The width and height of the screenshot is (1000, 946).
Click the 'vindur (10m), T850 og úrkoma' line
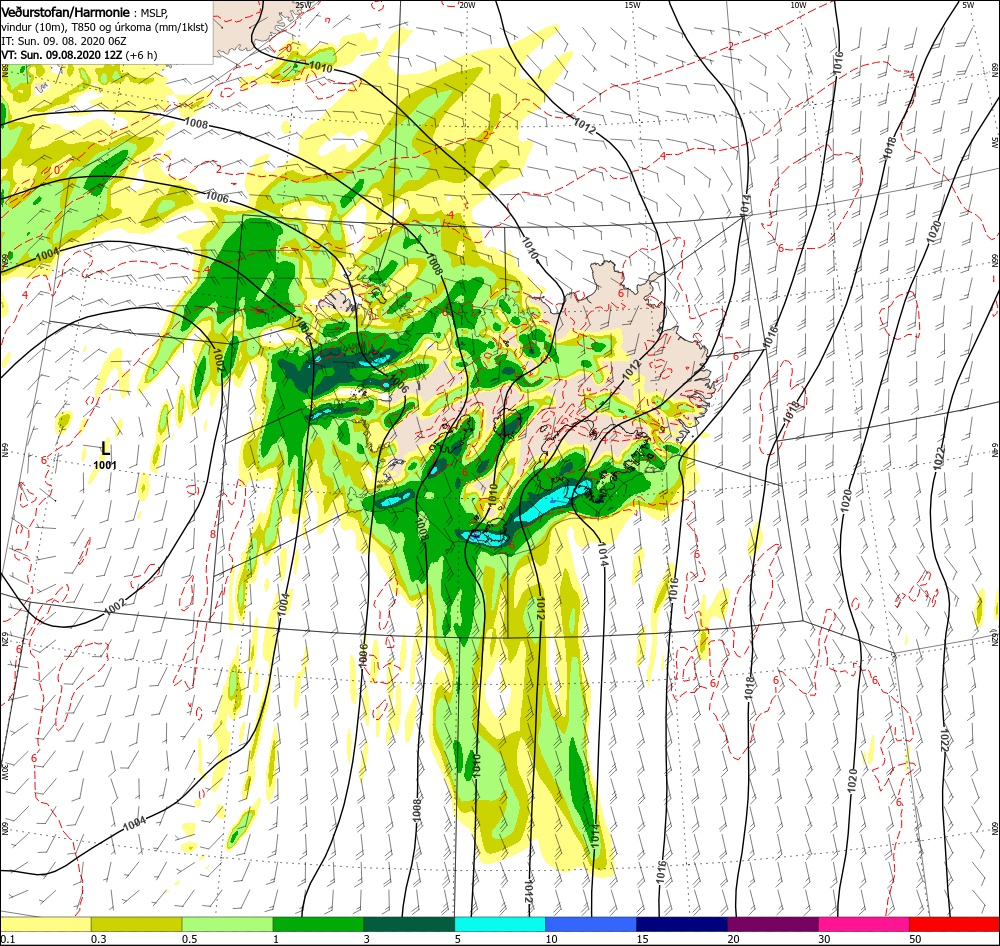pos(105,27)
